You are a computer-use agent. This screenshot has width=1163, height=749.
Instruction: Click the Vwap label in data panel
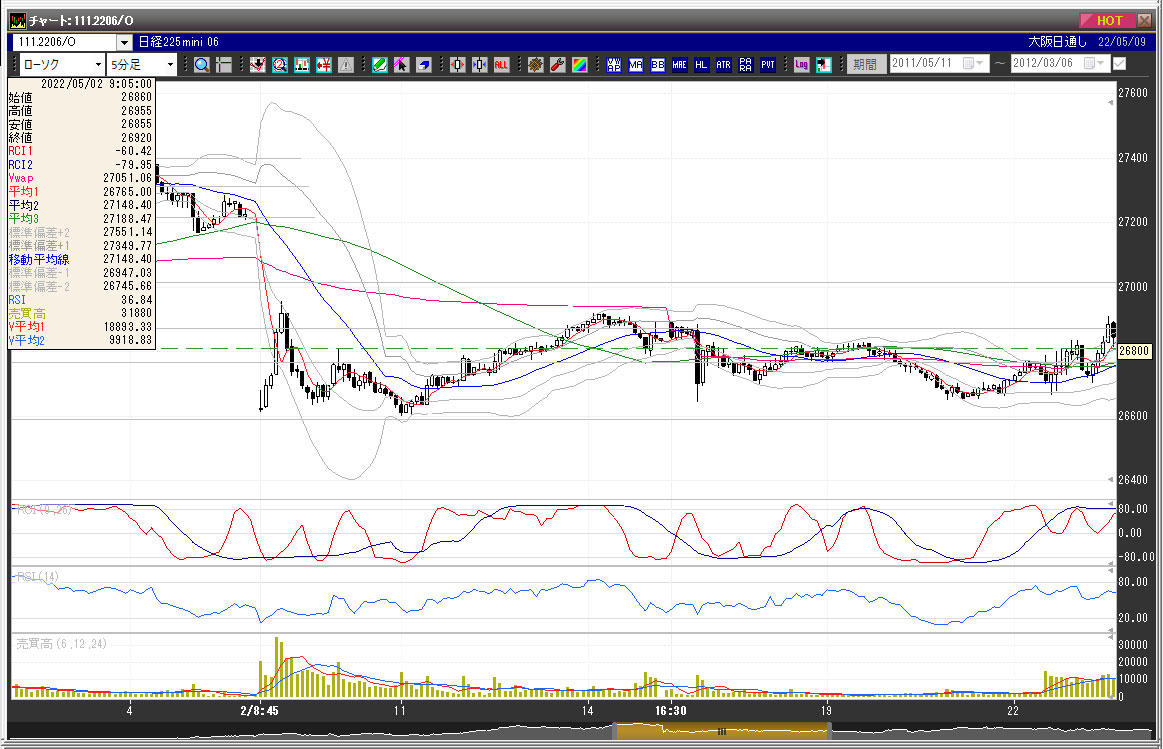[x=21, y=178]
